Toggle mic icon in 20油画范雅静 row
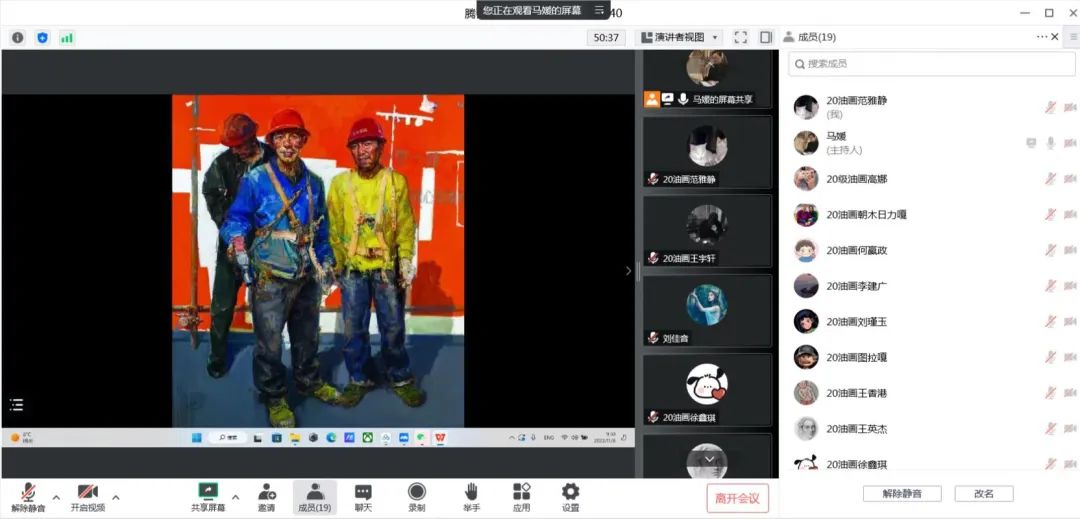 1050,107
